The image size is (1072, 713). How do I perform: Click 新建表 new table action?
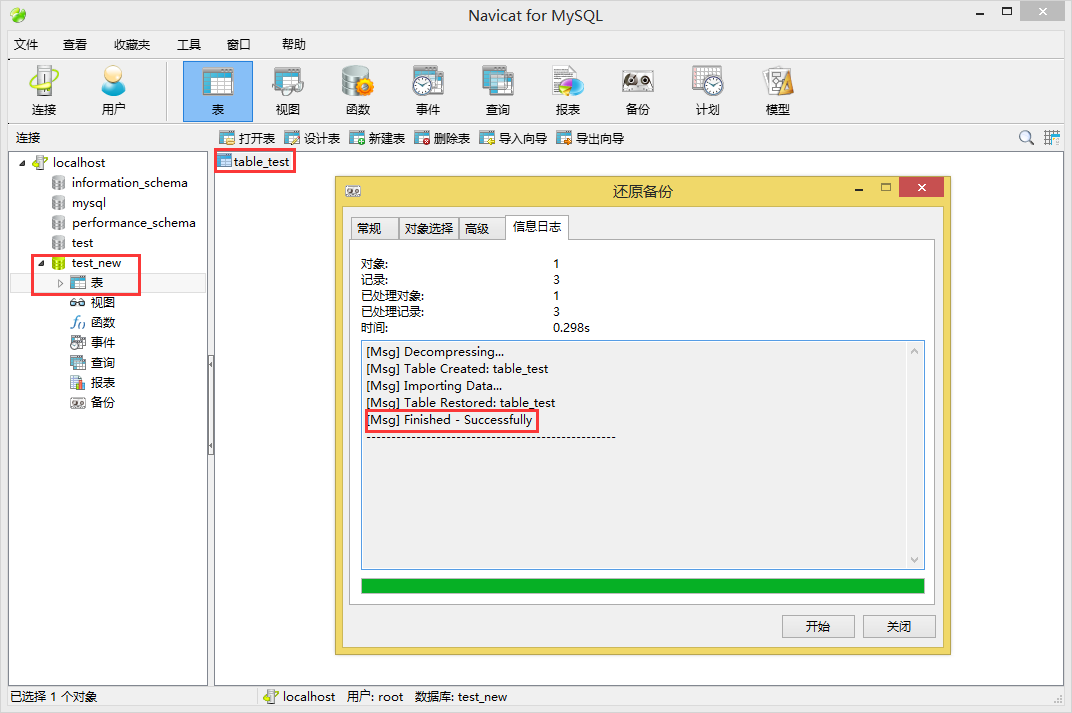[377, 138]
